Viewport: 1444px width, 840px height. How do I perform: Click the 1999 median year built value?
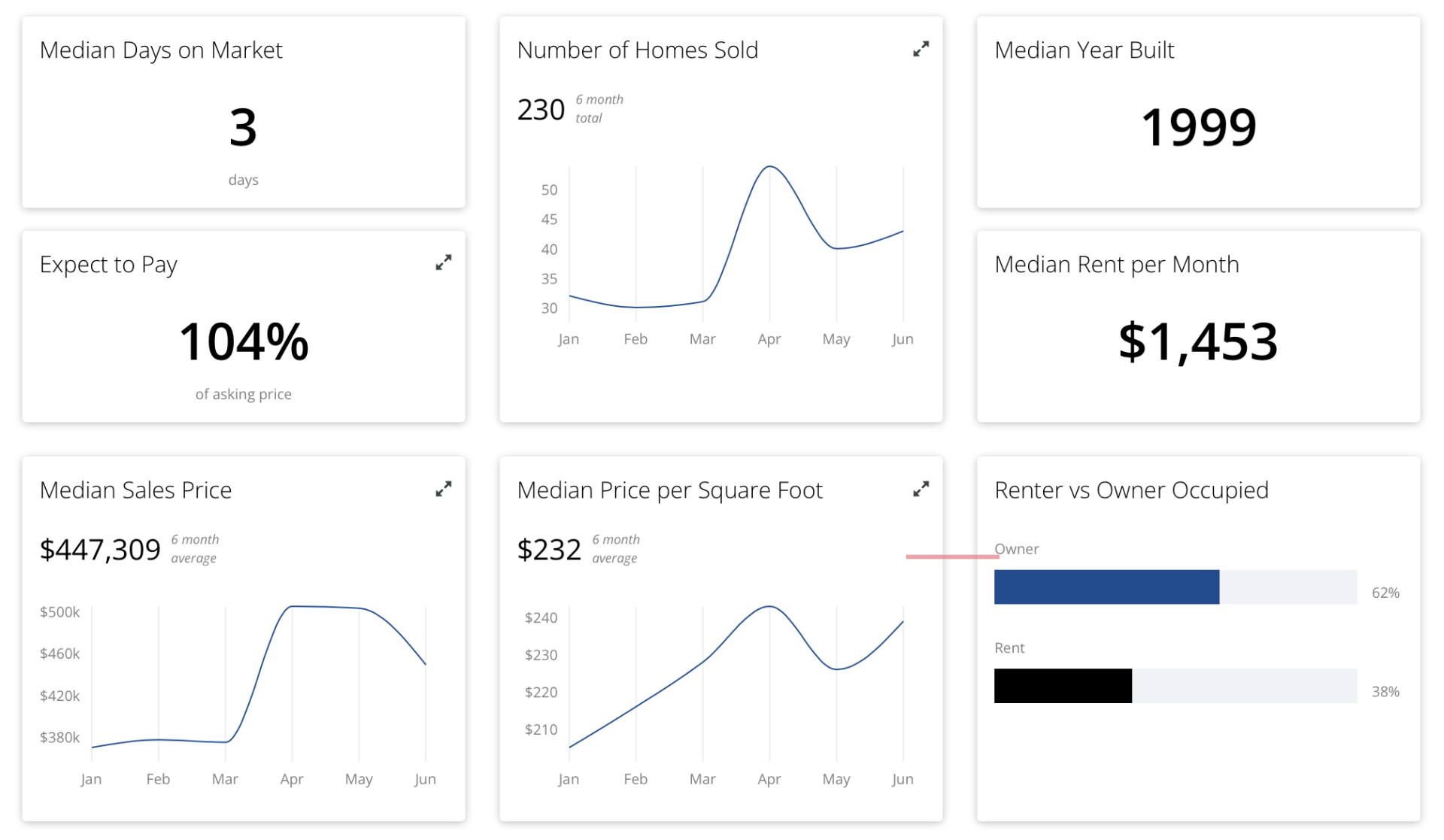(x=1198, y=126)
